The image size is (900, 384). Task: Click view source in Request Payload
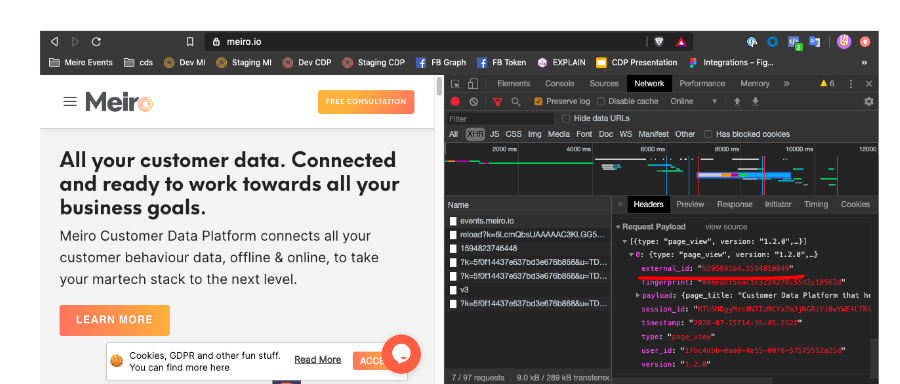click(726, 227)
